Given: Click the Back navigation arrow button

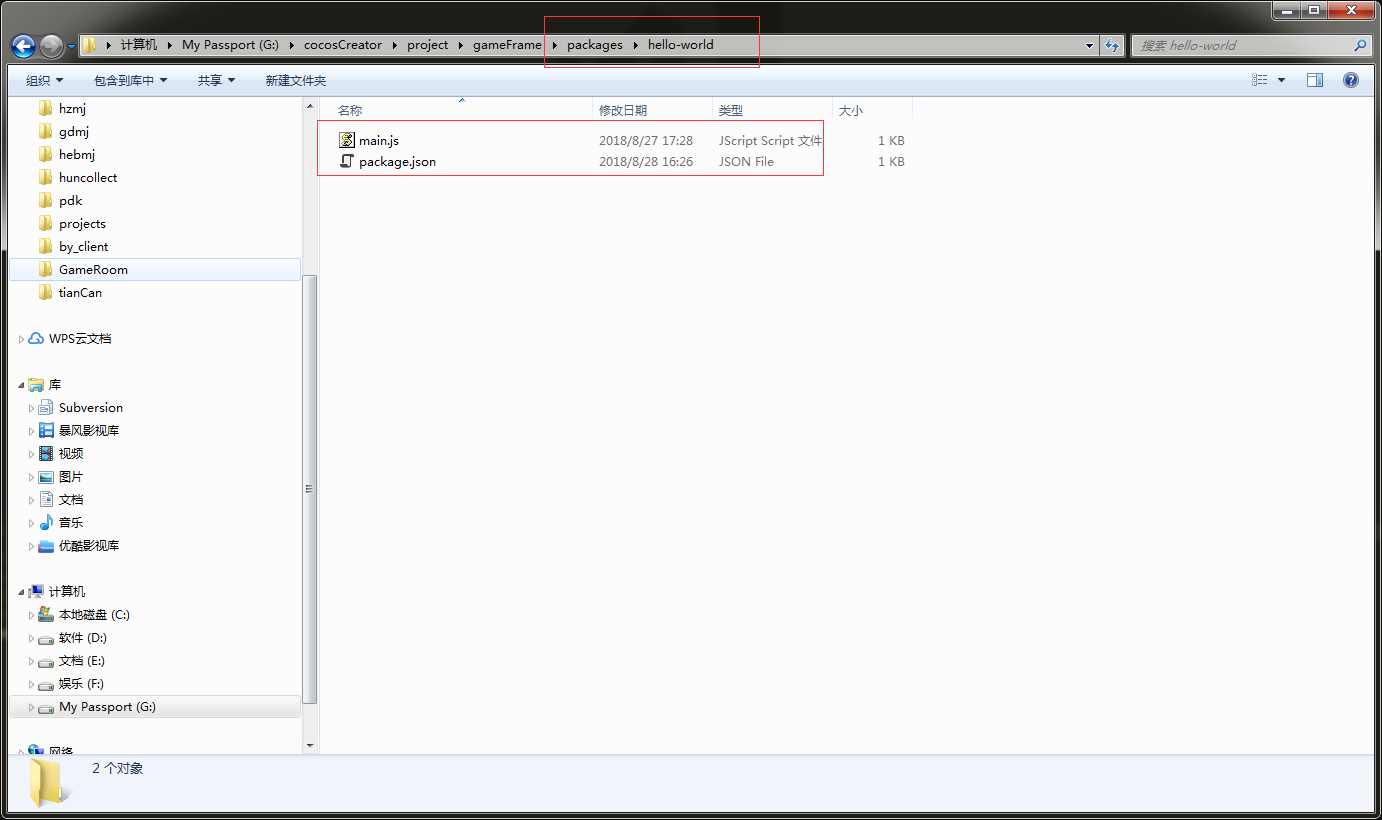Looking at the screenshot, I should 23,45.
